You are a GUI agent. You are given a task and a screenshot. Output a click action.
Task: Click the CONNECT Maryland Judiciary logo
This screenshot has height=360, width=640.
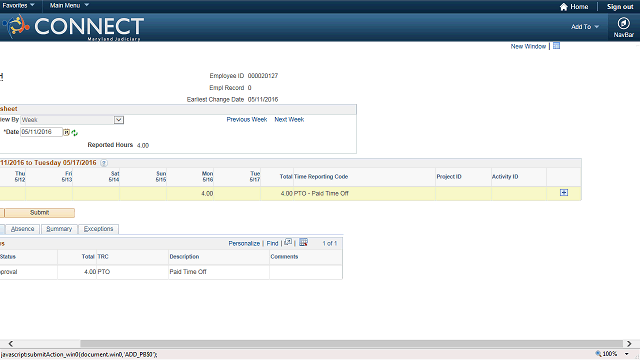coord(73,27)
